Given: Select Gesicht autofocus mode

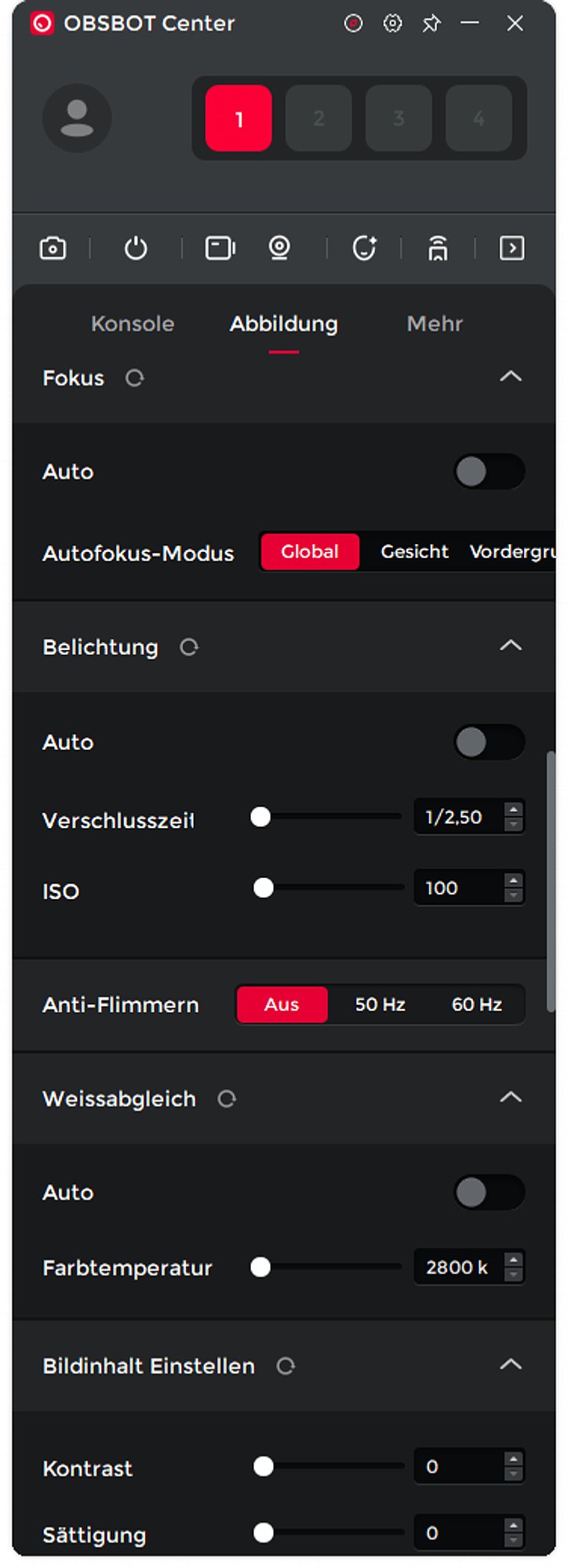Looking at the screenshot, I should click(414, 552).
